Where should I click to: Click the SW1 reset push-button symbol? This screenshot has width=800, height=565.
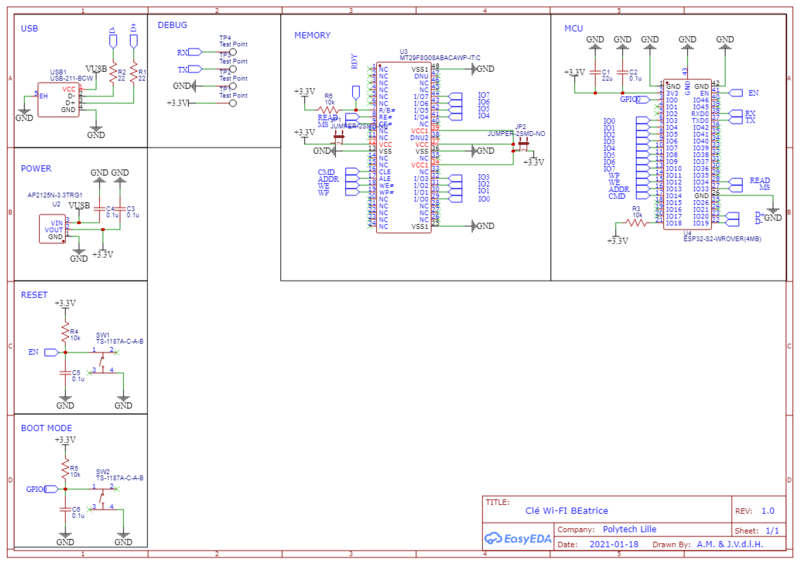pos(104,352)
